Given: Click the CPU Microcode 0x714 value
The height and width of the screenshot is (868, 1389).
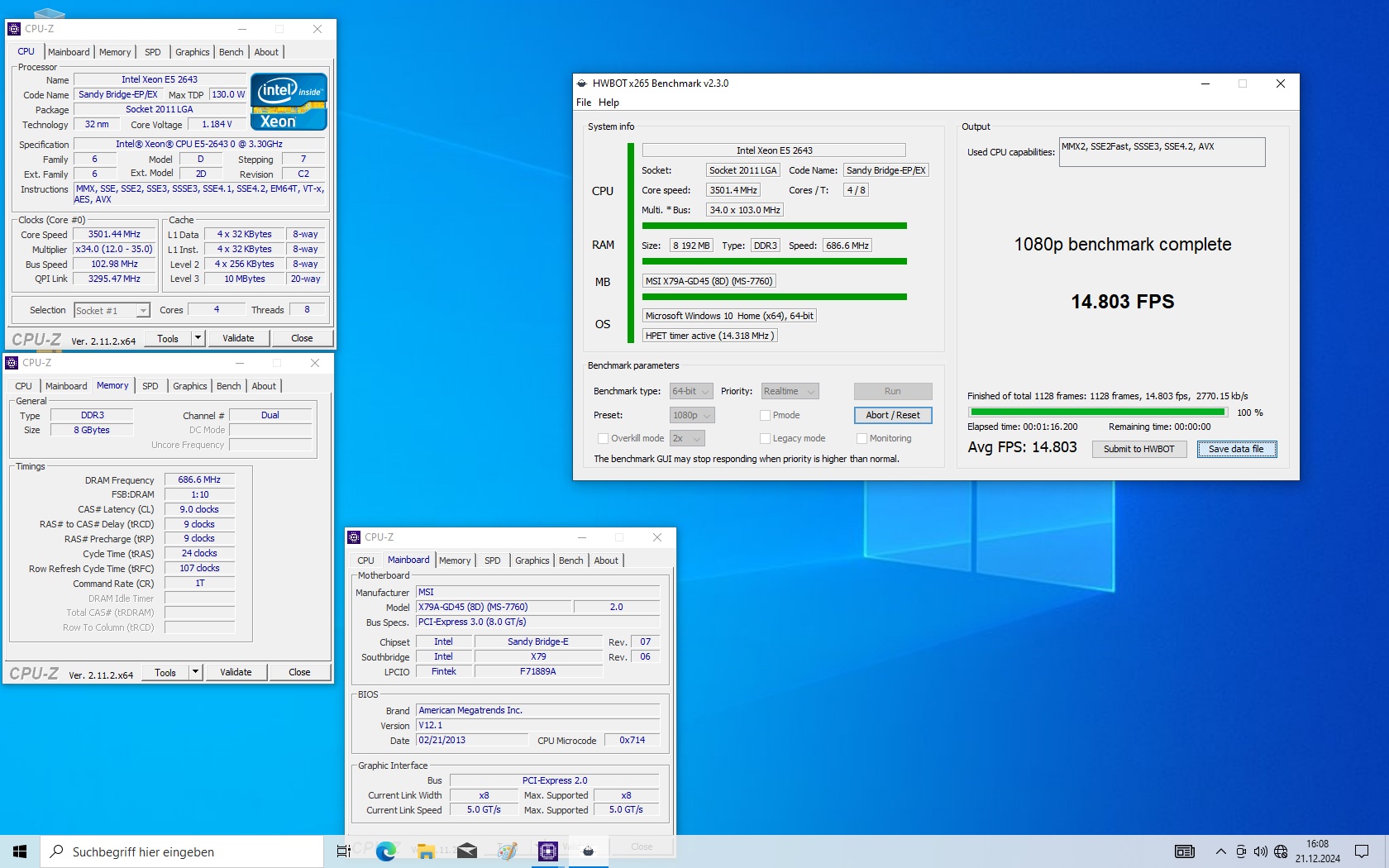Looking at the screenshot, I should 632,741.
